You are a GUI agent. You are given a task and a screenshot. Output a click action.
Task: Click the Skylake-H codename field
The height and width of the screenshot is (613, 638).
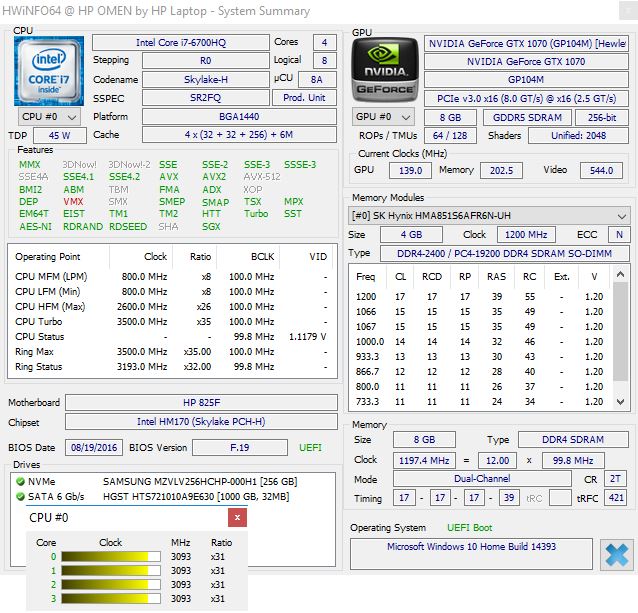(x=205, y=79)
